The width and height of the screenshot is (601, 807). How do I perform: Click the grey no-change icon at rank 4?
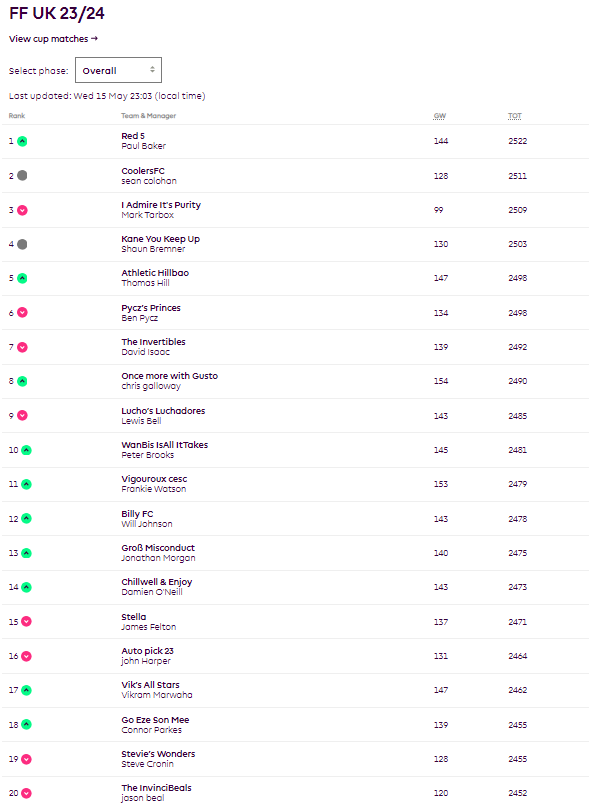22,244
